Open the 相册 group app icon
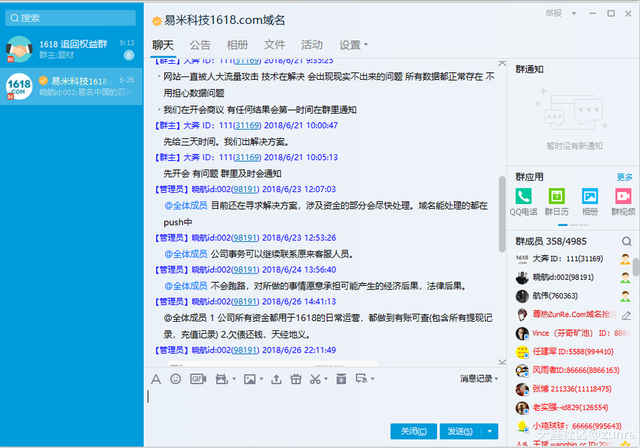The width and height of the screenshot is (640, 448). point(590,196)
